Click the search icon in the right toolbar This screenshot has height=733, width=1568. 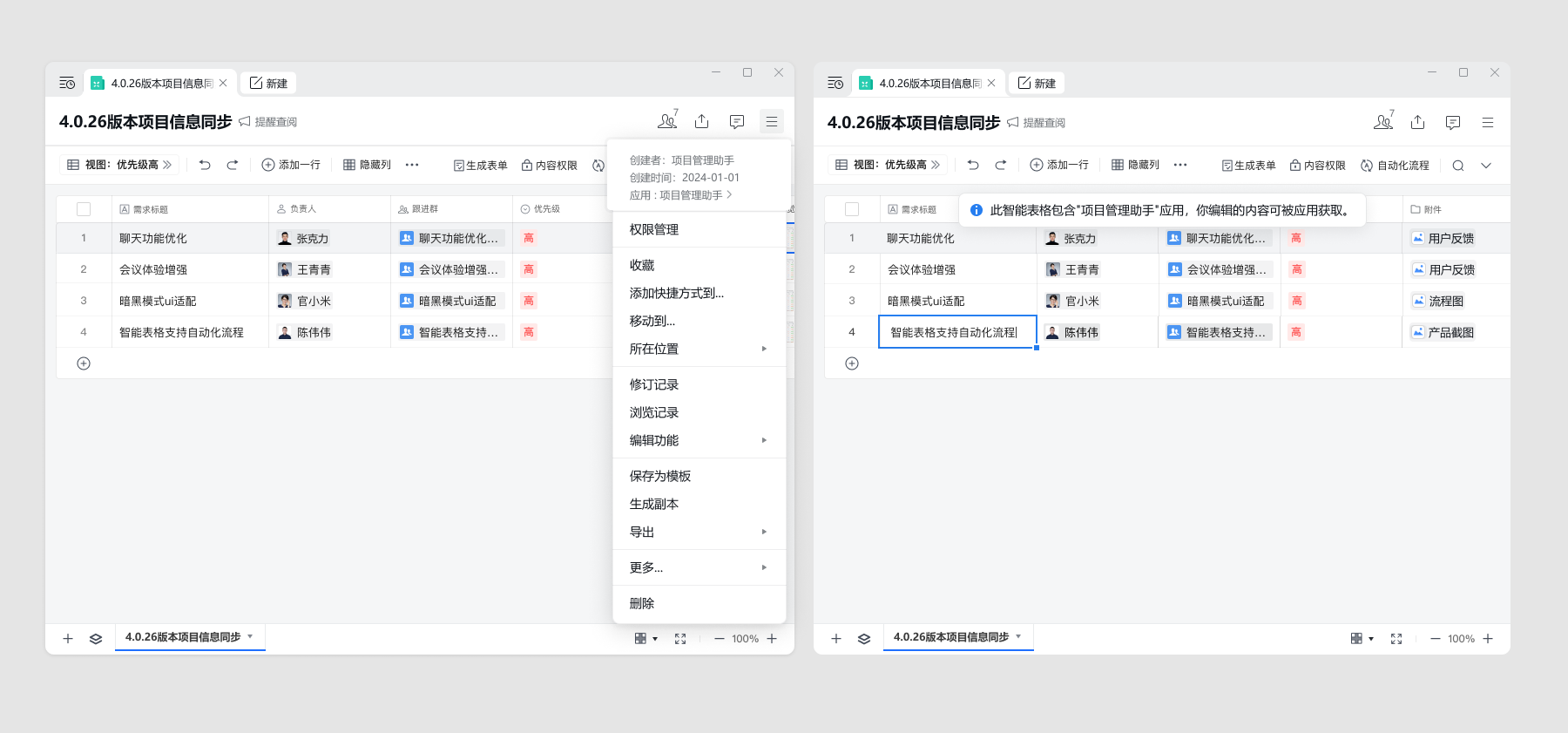pyautogui.click(x=1457, y=166)
